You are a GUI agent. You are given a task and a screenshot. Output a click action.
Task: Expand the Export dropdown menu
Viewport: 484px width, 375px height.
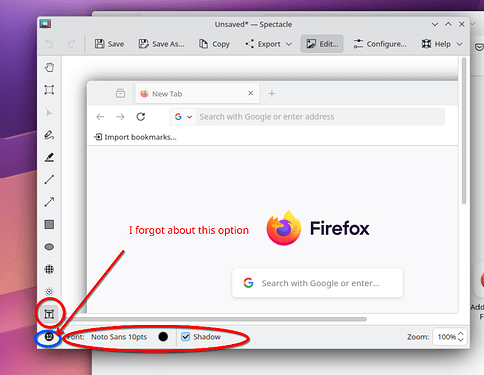(x=269, y=44)
